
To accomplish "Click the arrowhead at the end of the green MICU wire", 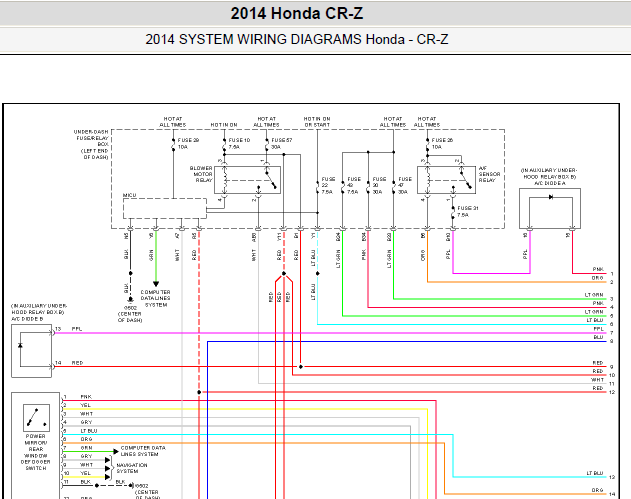I will click(156, 284).
